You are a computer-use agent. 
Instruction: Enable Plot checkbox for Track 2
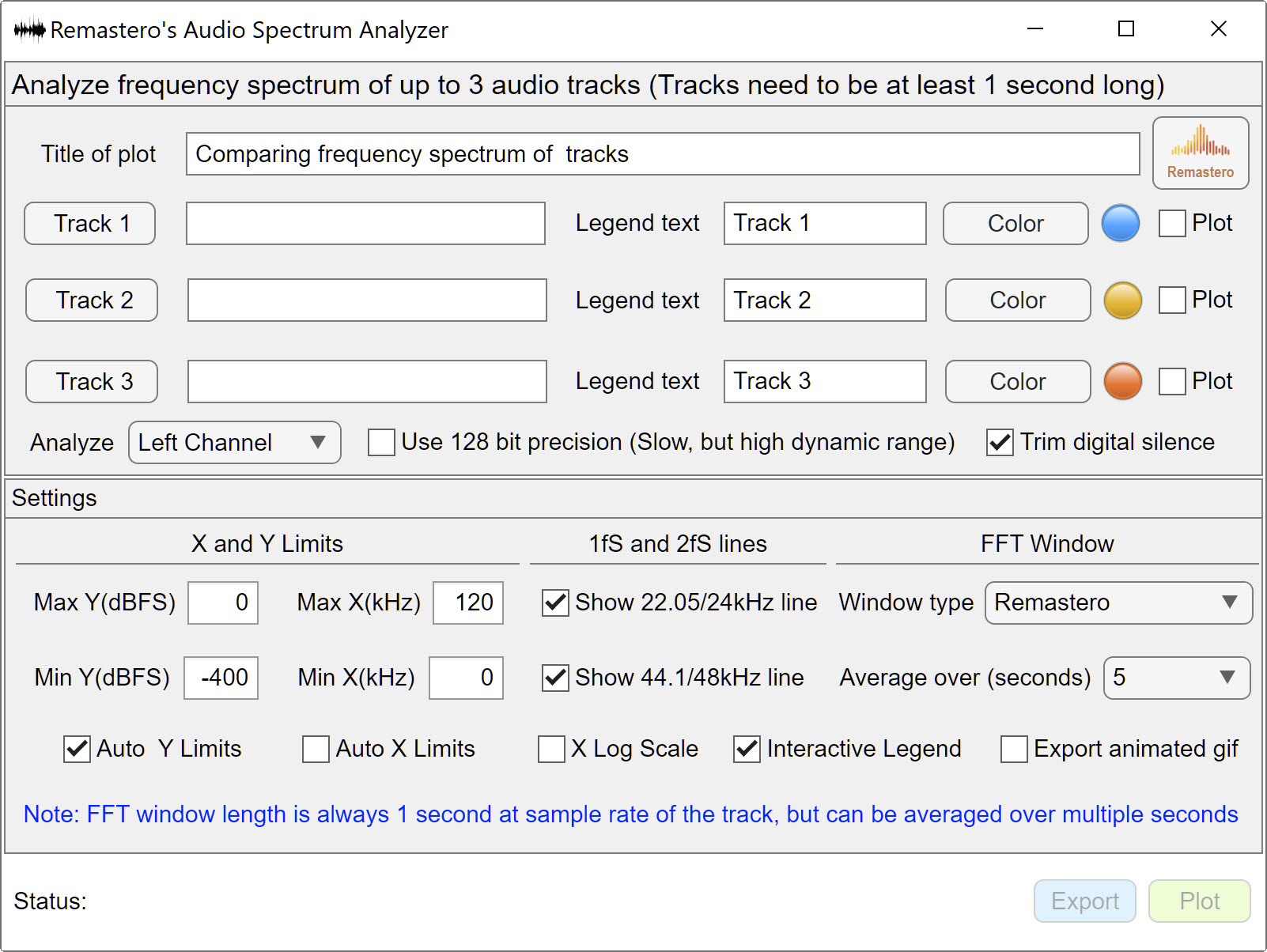[1172, 300]
